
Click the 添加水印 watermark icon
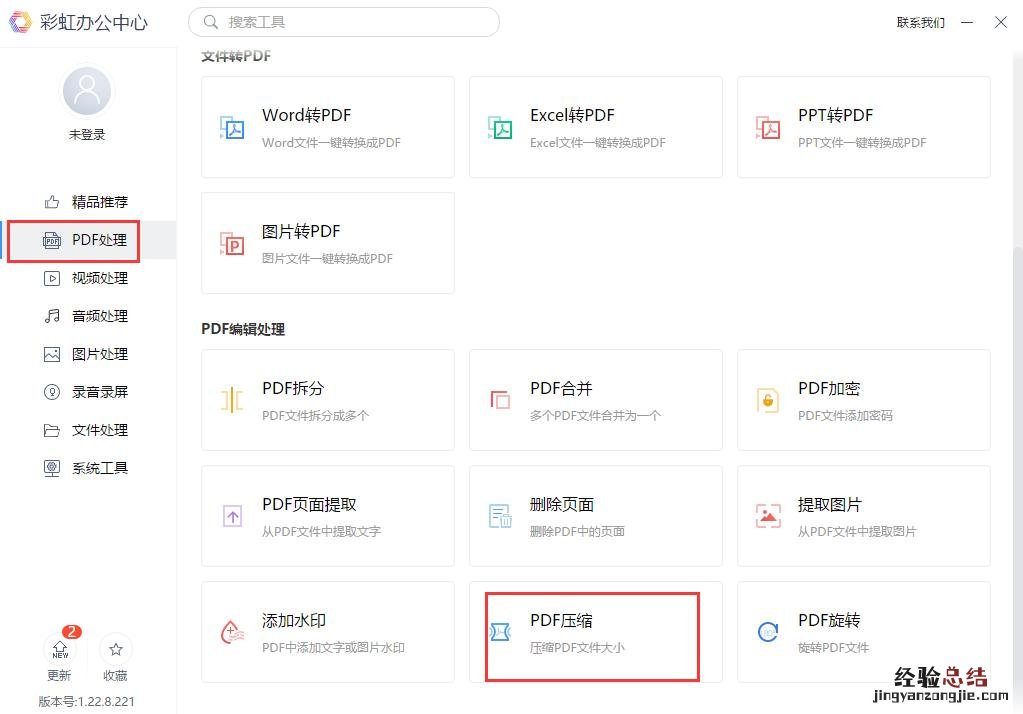coord(232,632)
